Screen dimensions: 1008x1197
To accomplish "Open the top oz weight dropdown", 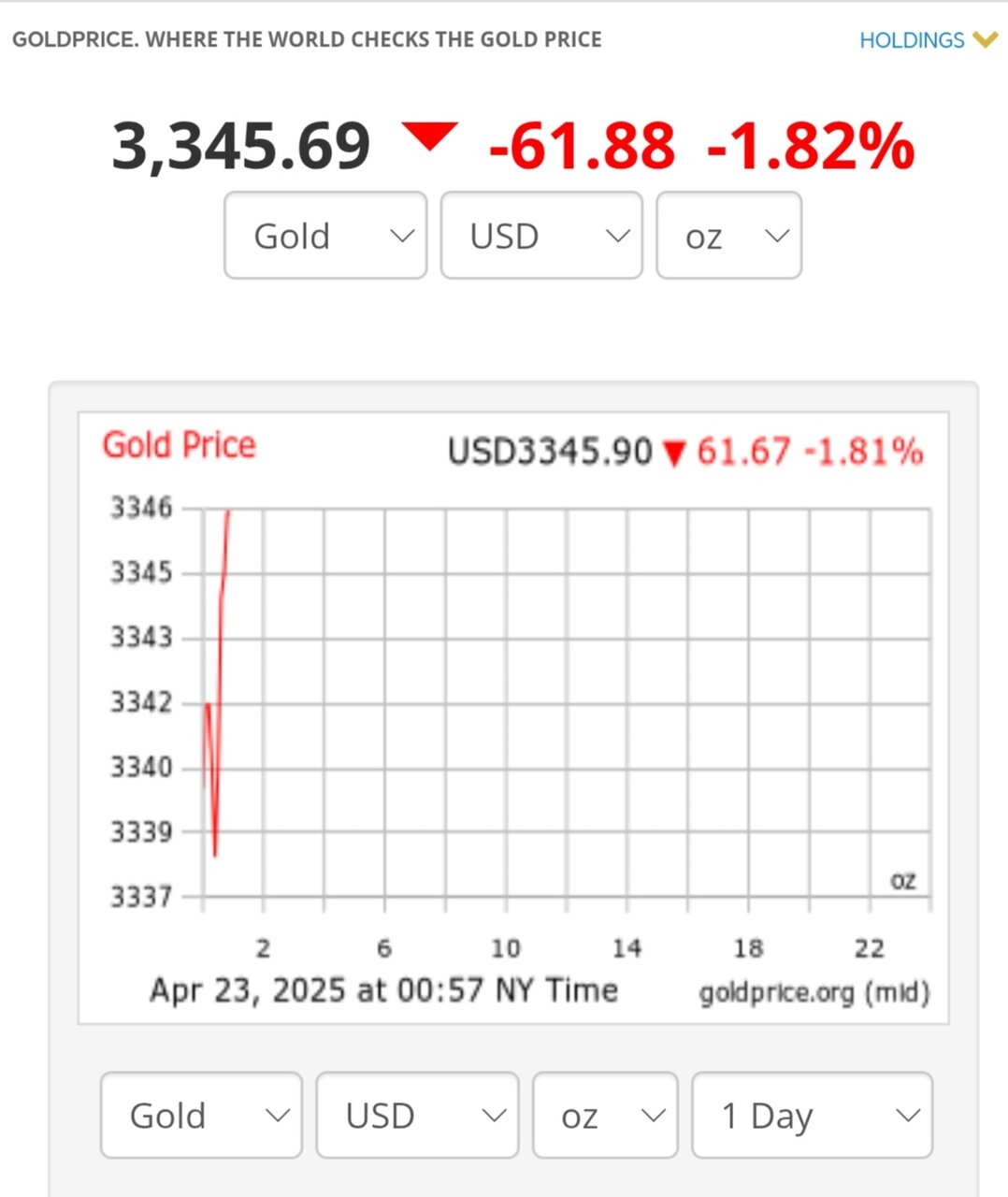I will point(729,236).
